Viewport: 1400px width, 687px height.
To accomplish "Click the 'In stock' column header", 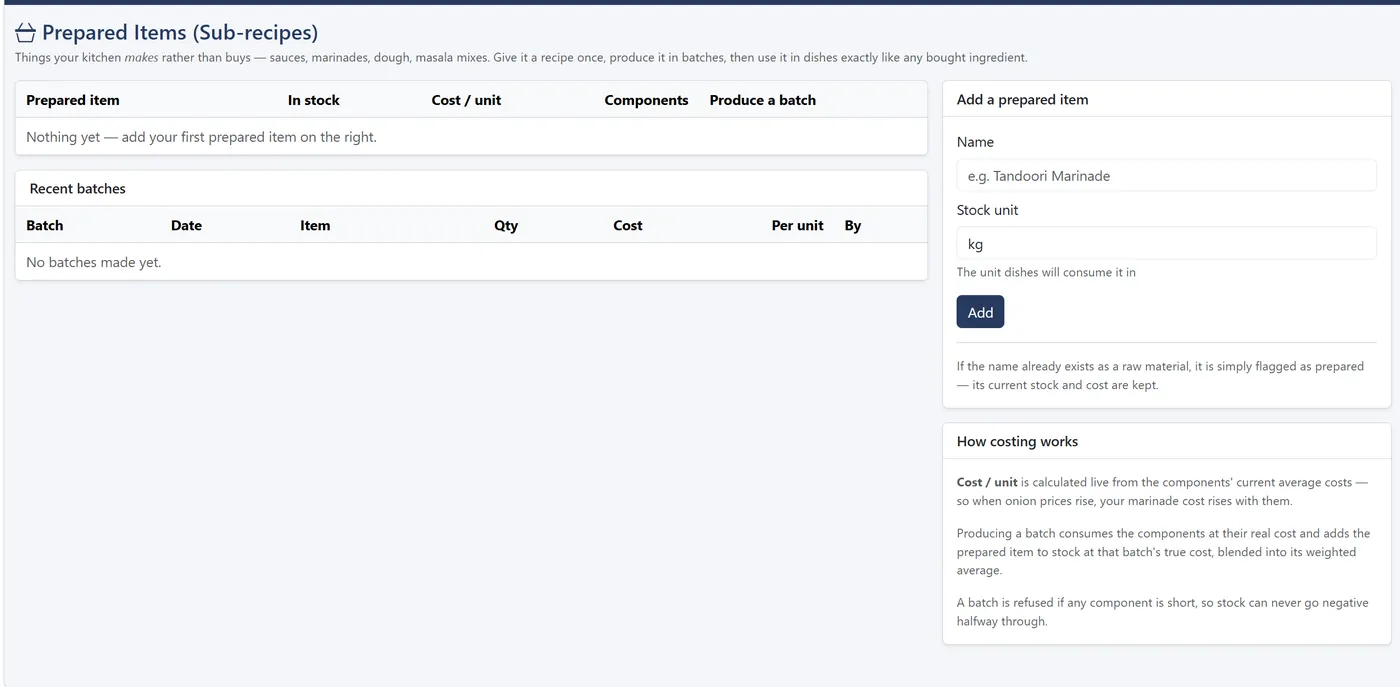I will (x=314, y=100).
